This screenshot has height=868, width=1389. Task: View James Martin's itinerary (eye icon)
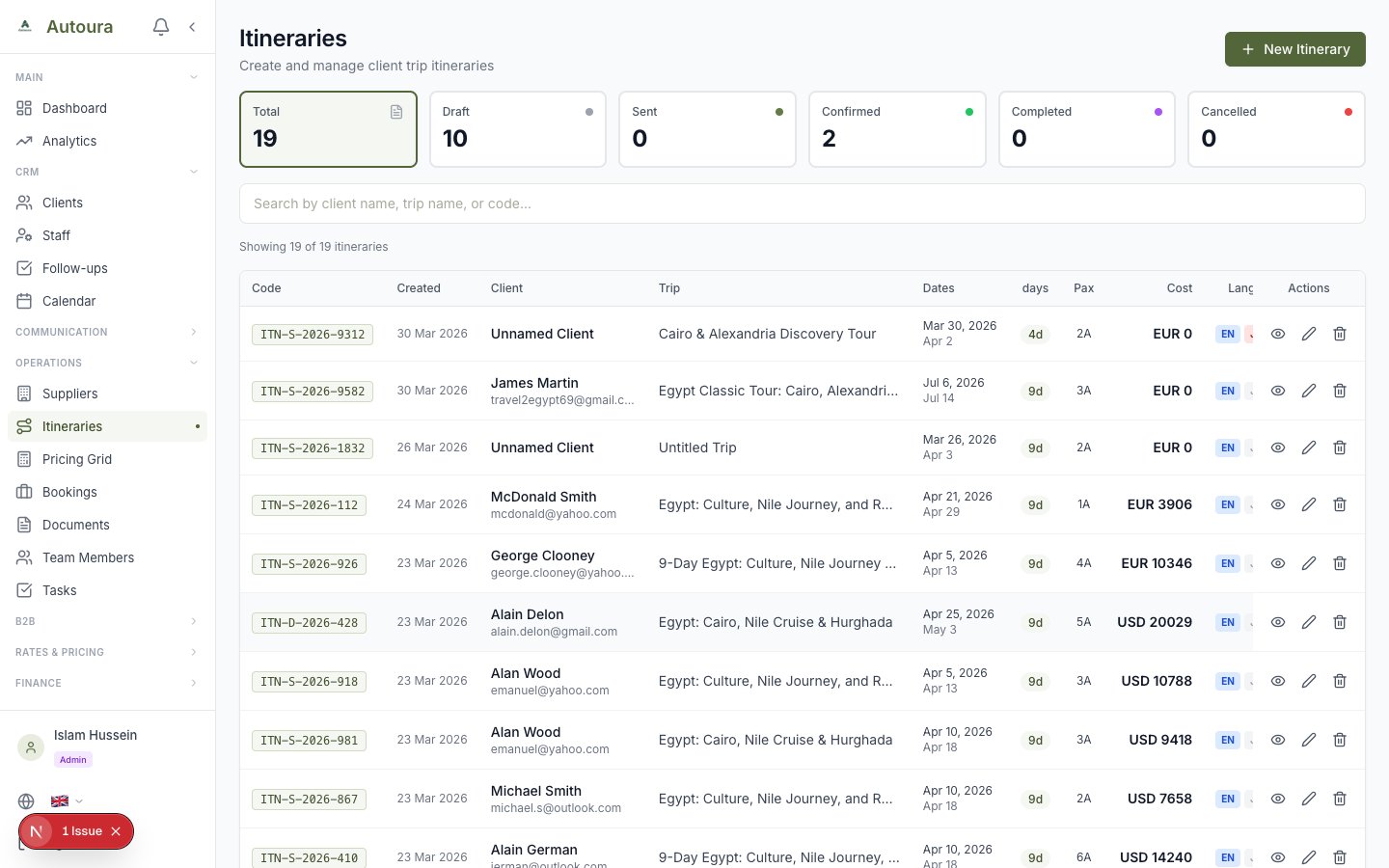coord(1278,391)
